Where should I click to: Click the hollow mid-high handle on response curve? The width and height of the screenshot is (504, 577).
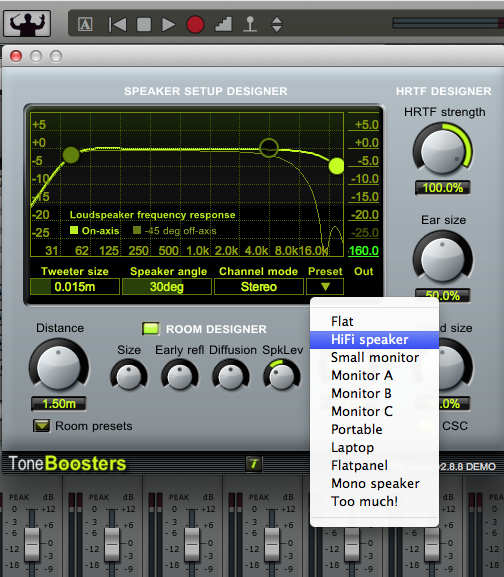269,148
